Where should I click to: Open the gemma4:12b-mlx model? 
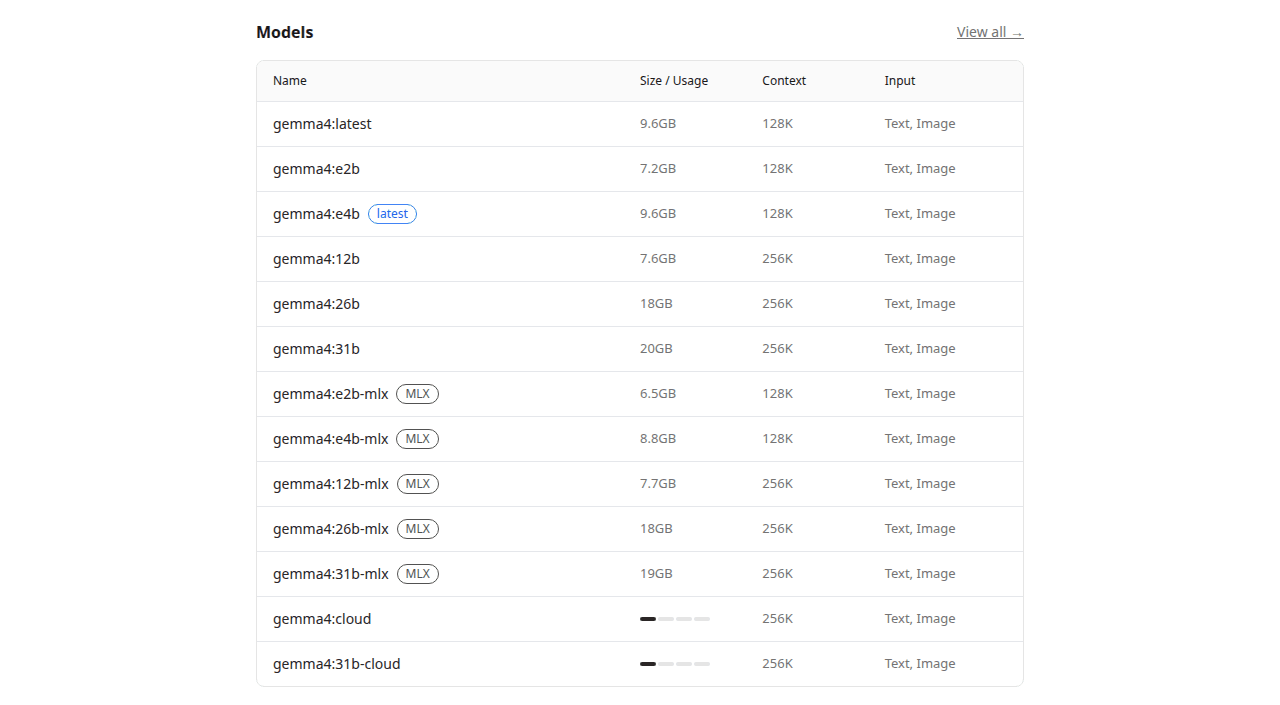331,484
